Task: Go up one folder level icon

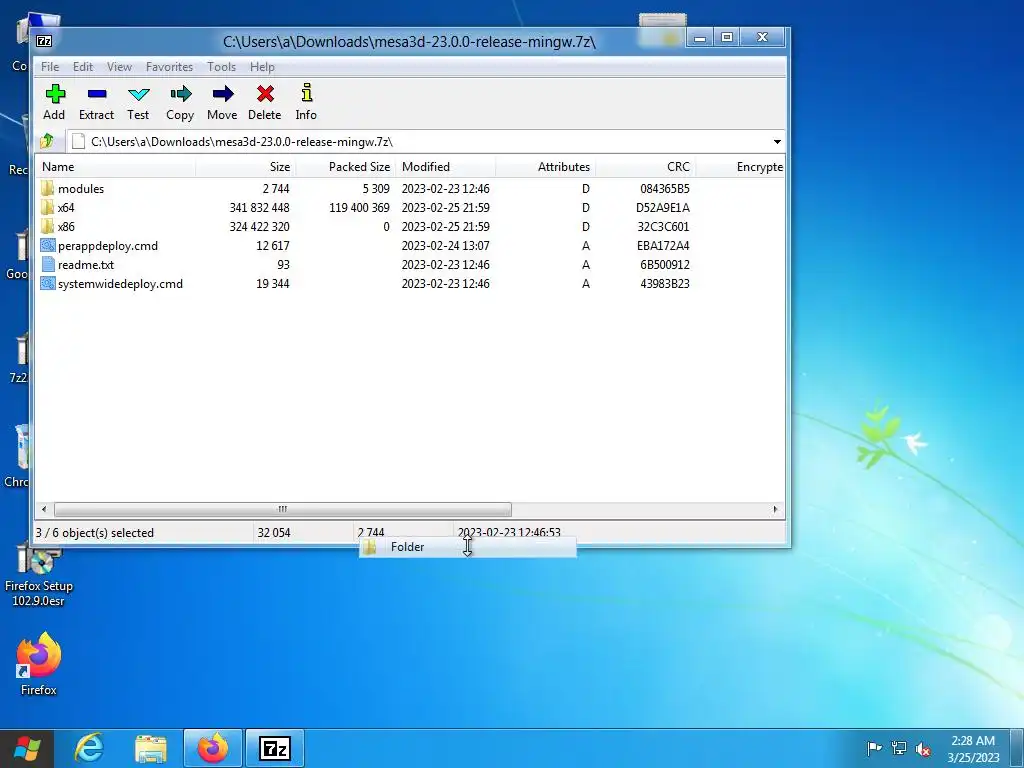Action: point(48,141)
